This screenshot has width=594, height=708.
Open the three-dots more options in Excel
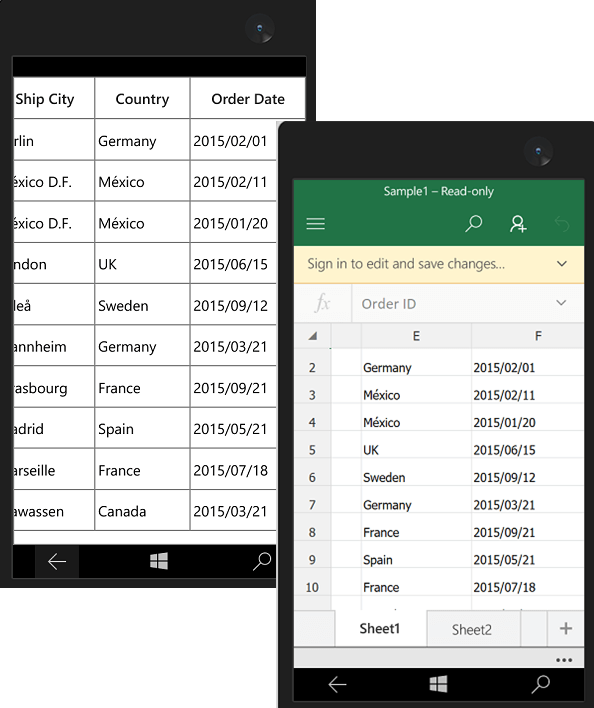(x=564, y=660)
